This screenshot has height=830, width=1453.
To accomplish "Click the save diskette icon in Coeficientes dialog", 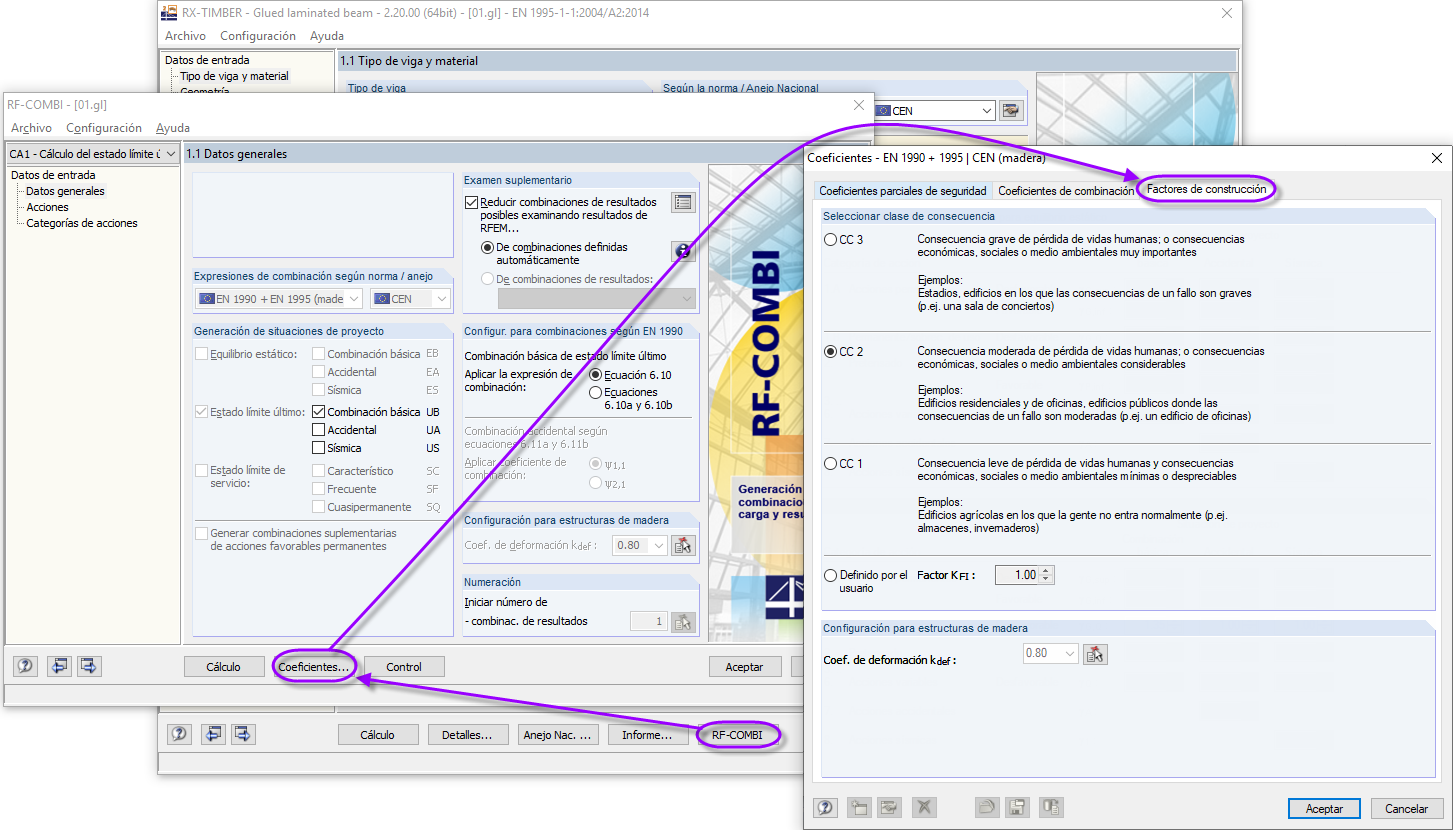I will point(1018,808).
